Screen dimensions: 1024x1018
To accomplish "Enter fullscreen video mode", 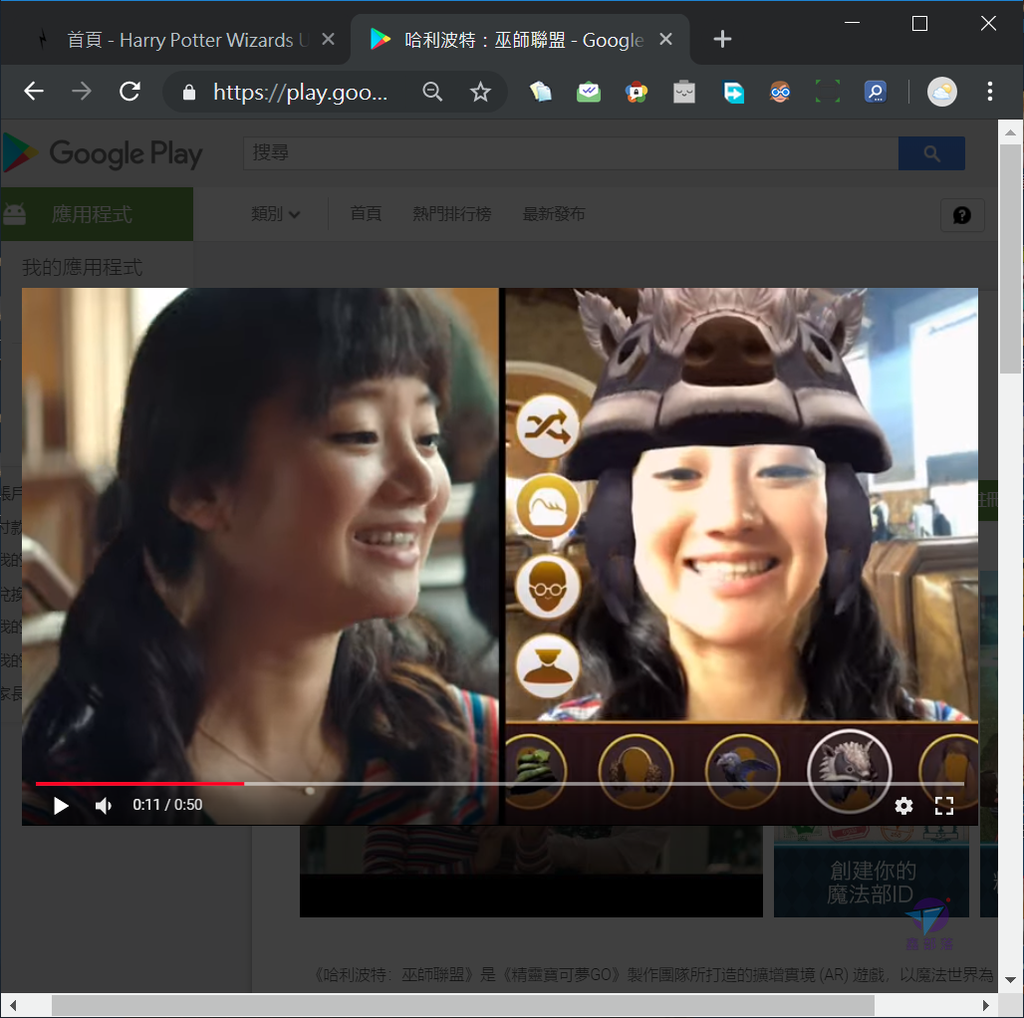I will click(x=944, y=806).
